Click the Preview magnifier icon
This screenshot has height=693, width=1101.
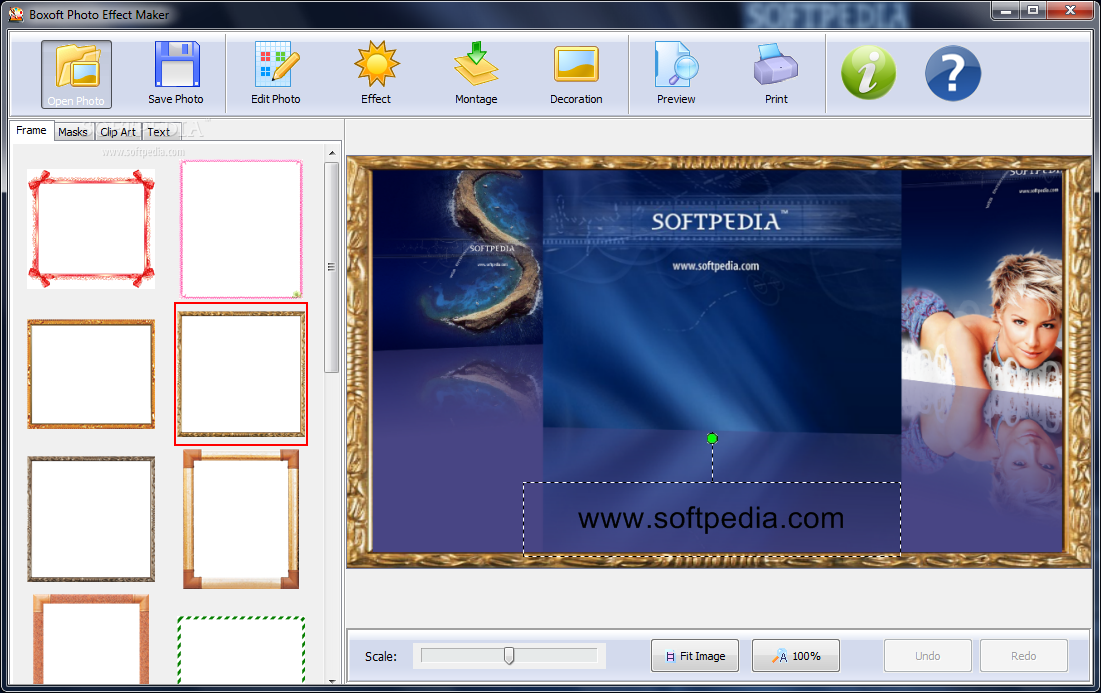click(676, 65)
